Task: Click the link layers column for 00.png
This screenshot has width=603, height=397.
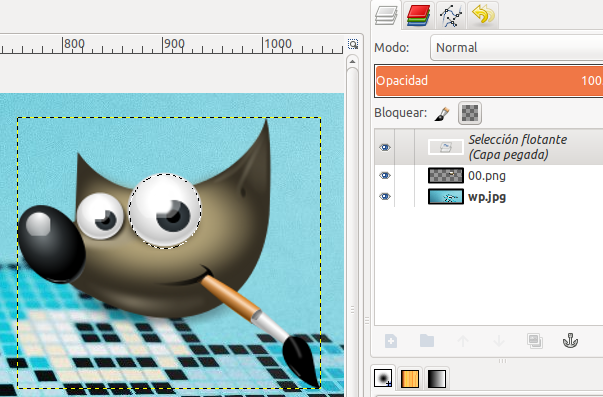Action: click(x=405, y=176)
